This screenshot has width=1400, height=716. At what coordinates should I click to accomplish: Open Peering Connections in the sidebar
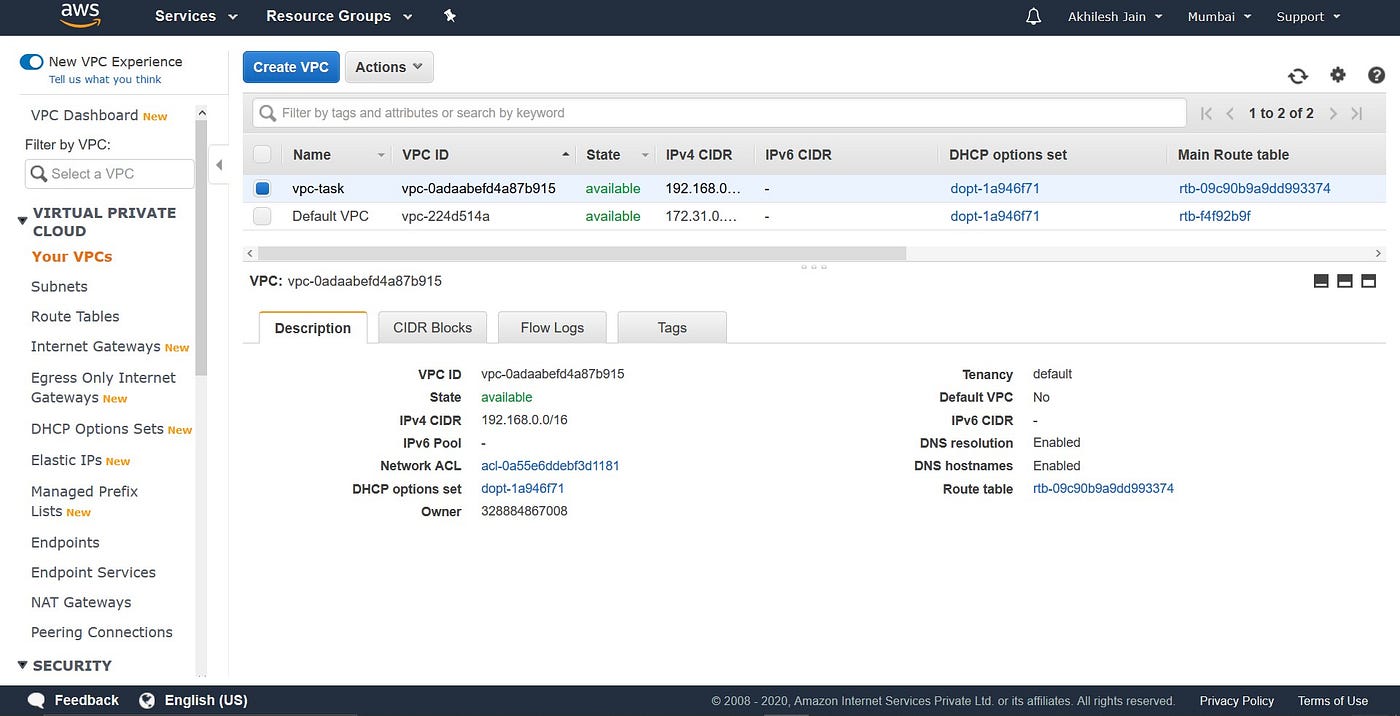(x=101, y=632)
